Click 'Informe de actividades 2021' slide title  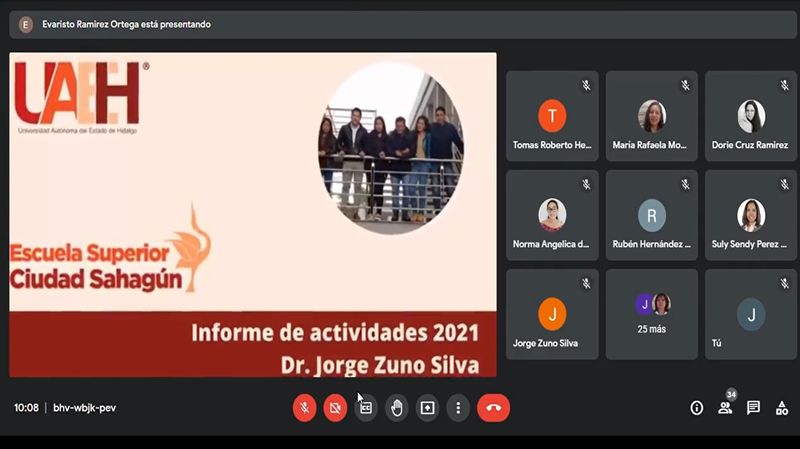pos(335,333)
